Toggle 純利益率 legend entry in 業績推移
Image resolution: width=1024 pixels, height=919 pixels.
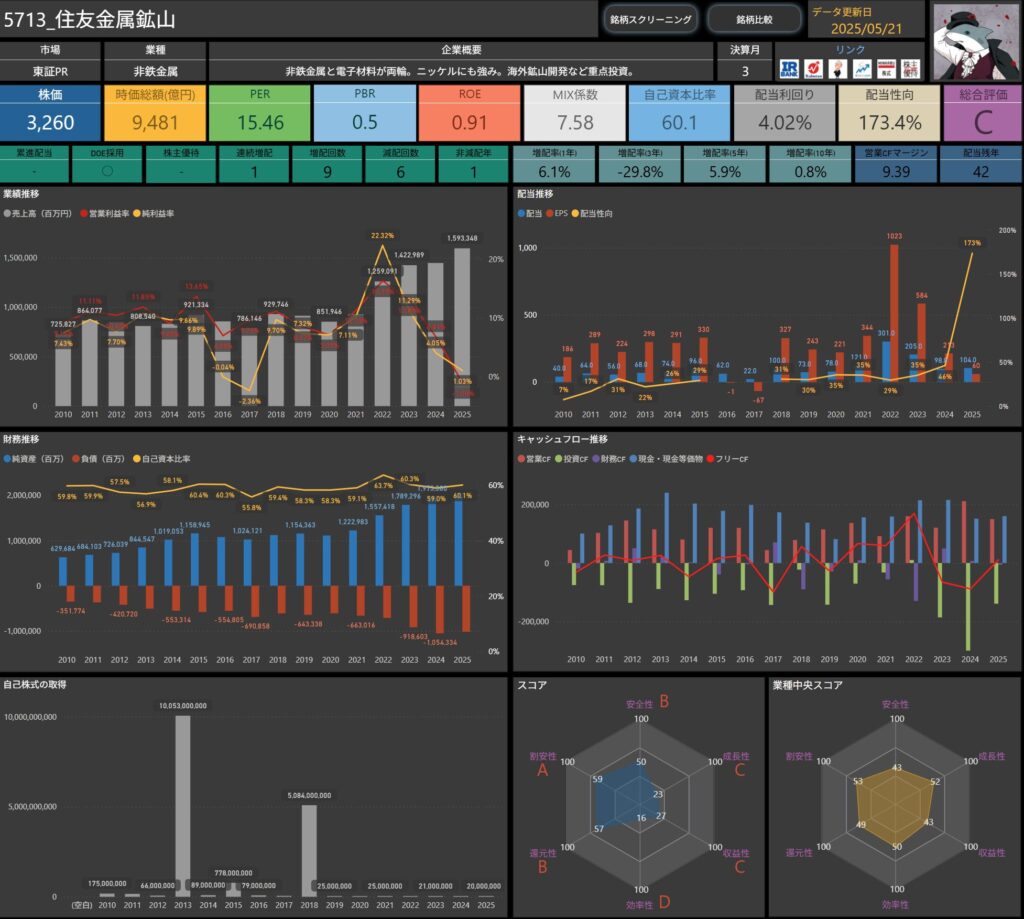(154, 214)
